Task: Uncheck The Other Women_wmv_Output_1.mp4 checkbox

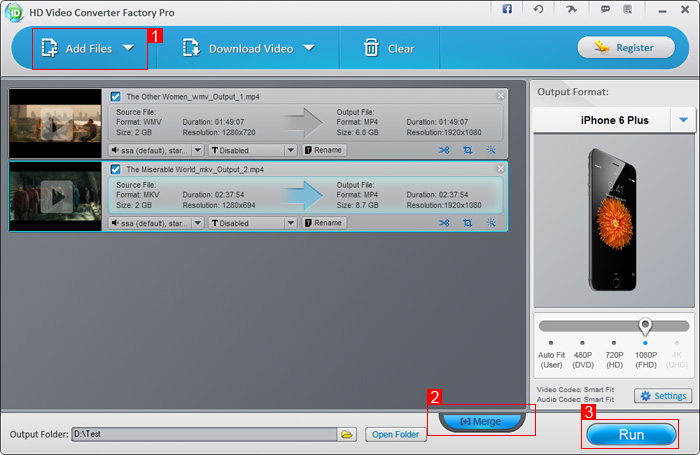Action: pos(116,96)
